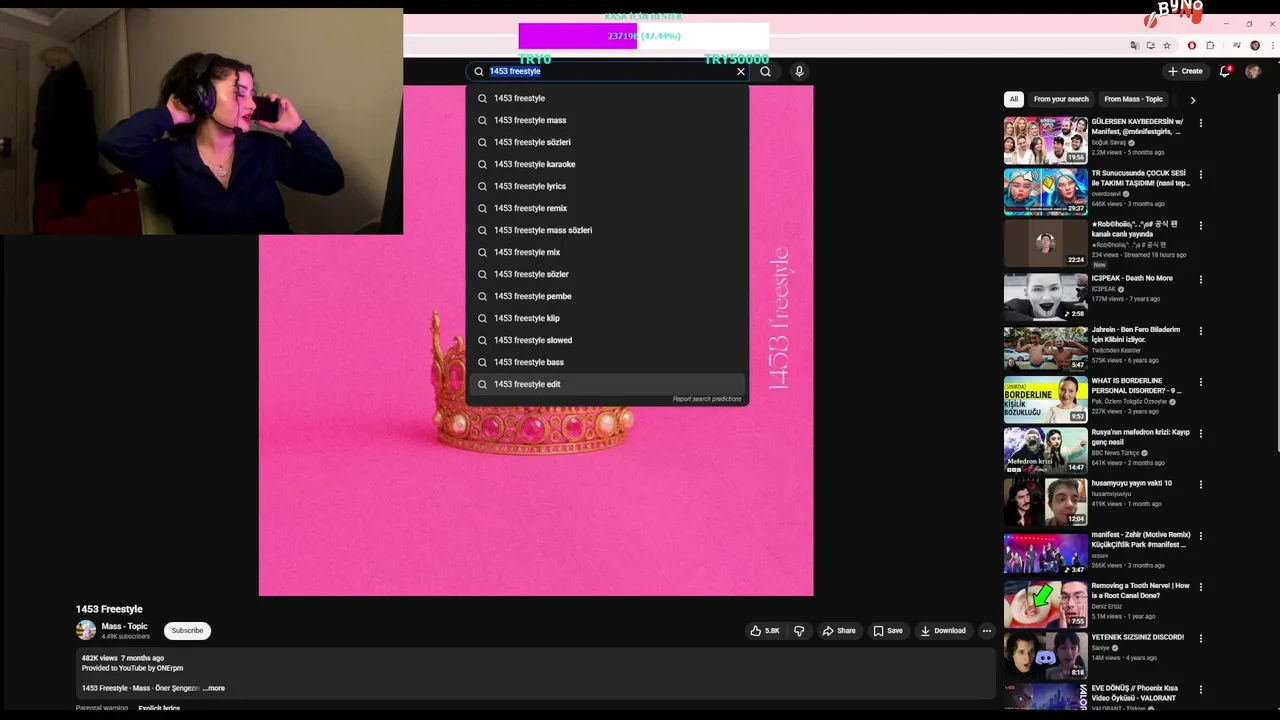
Task: Open options for manifest Zehir remix video
Action: click(x=1201, y=536)
